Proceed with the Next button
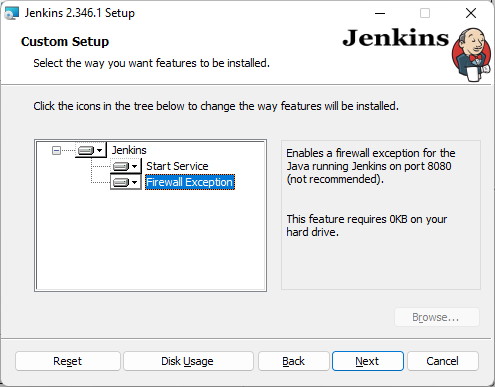 tap(368, 361)
